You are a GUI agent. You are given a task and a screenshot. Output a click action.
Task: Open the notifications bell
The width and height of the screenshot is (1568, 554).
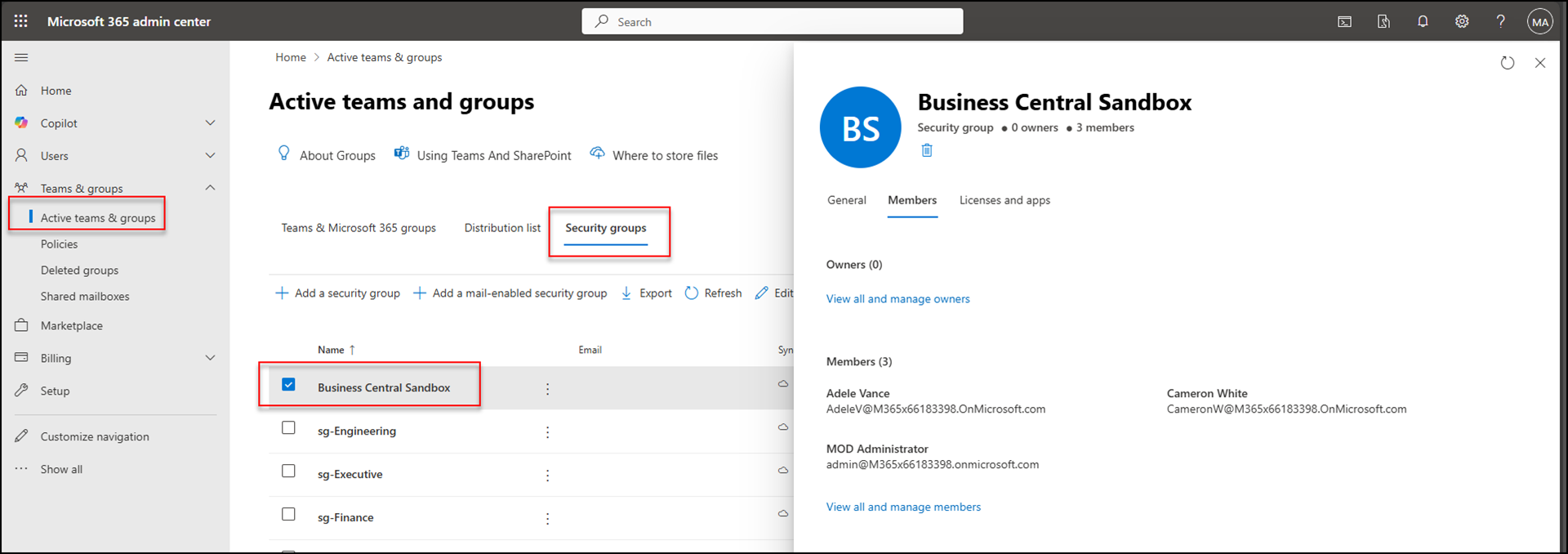pyautogui.click(x=1423, y=22)
